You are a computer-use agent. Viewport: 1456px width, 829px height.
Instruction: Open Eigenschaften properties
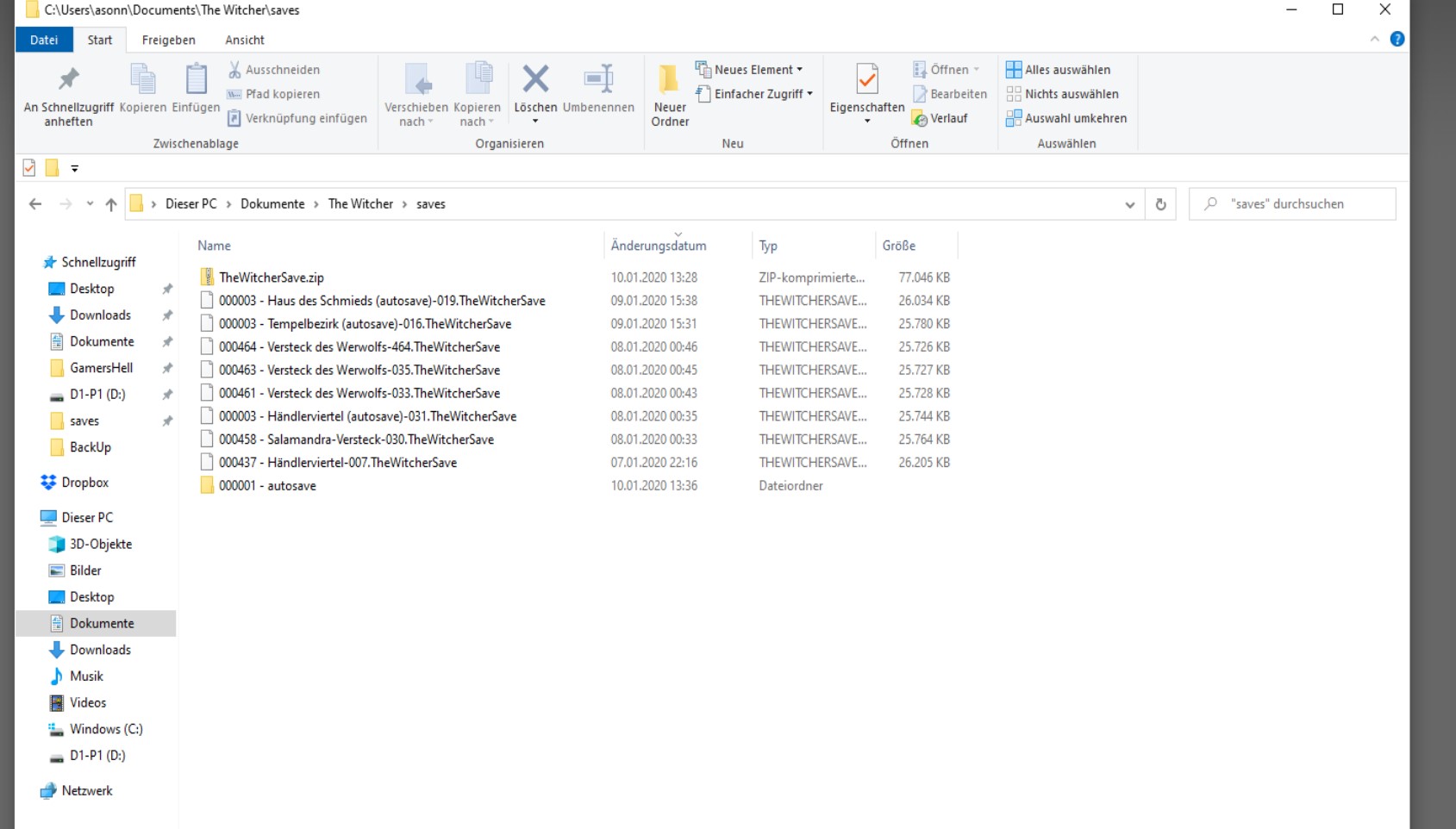pos(867,95)
